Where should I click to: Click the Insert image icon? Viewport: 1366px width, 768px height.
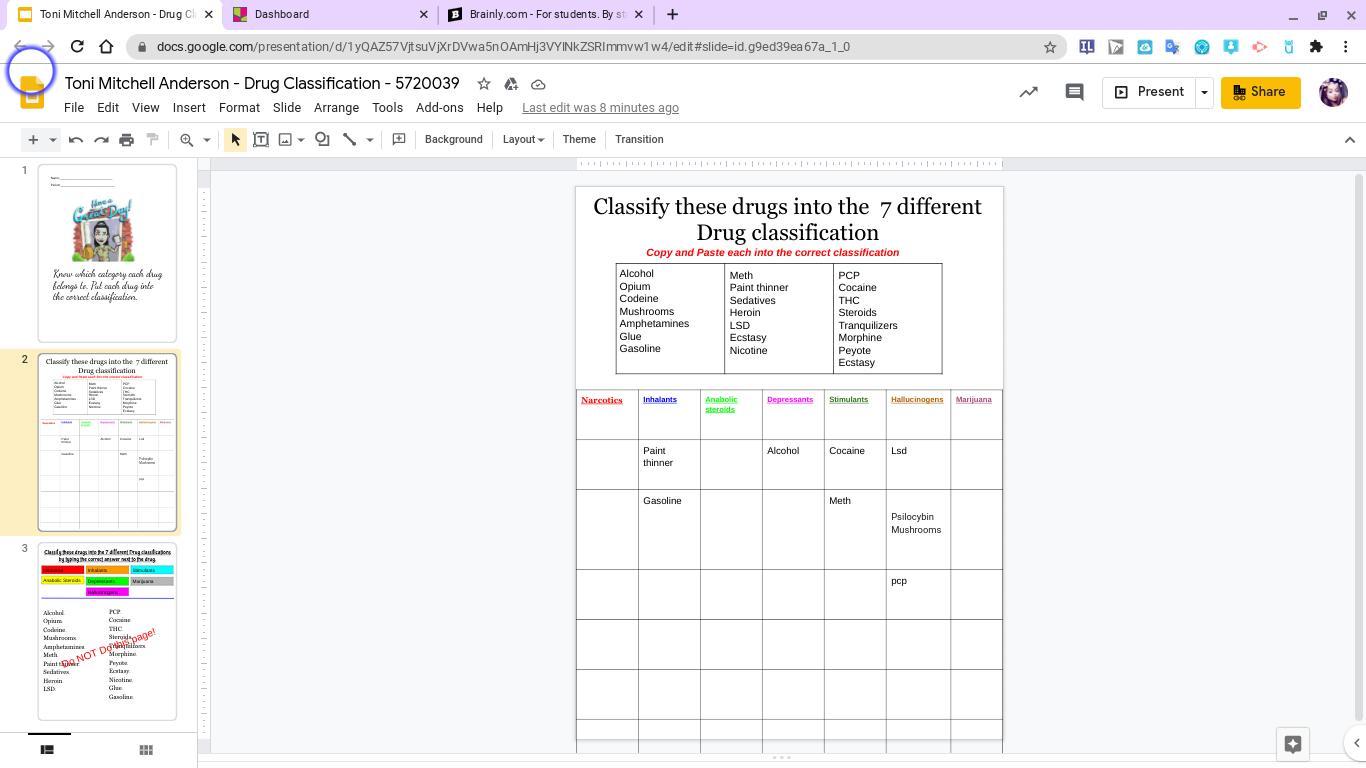[285, 140]
